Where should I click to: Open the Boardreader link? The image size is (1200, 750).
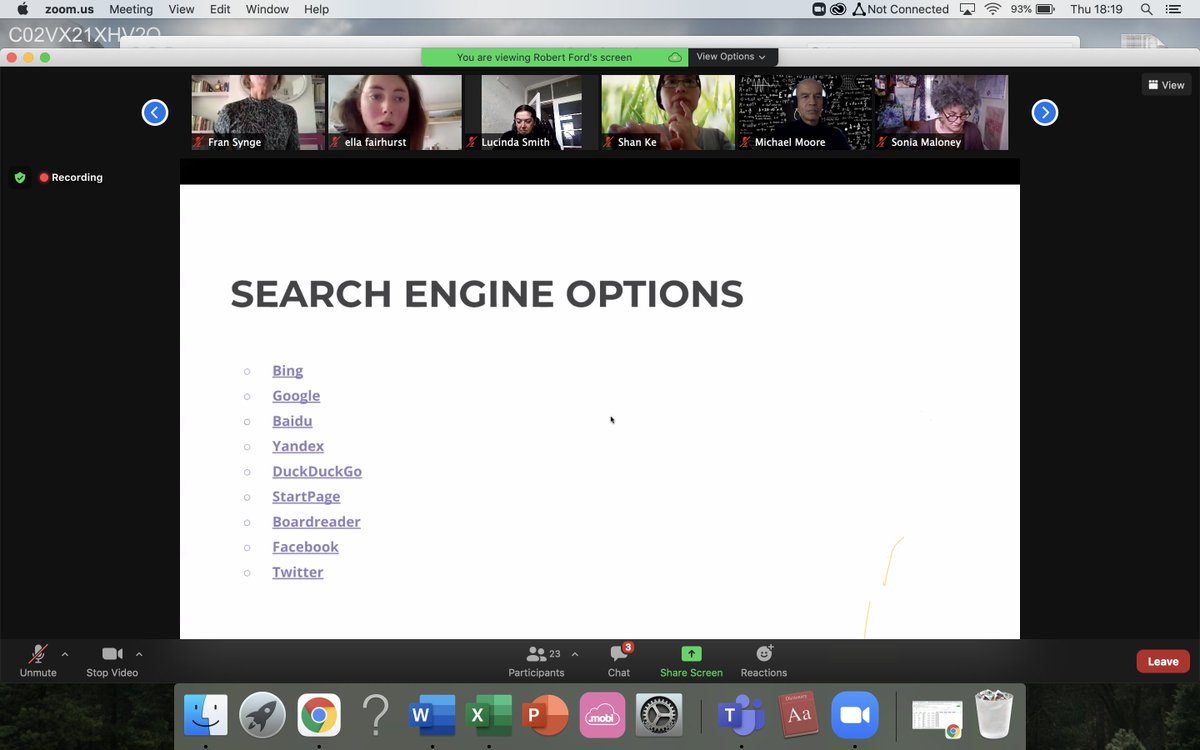[x=316, y=521]
